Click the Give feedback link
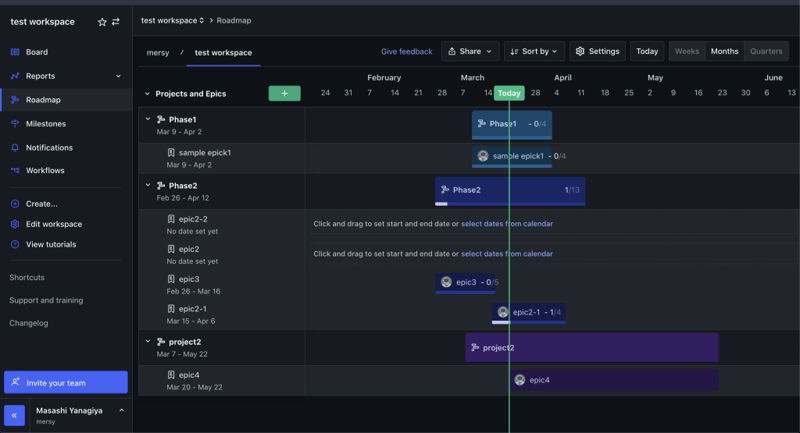 tap(407, 51)
